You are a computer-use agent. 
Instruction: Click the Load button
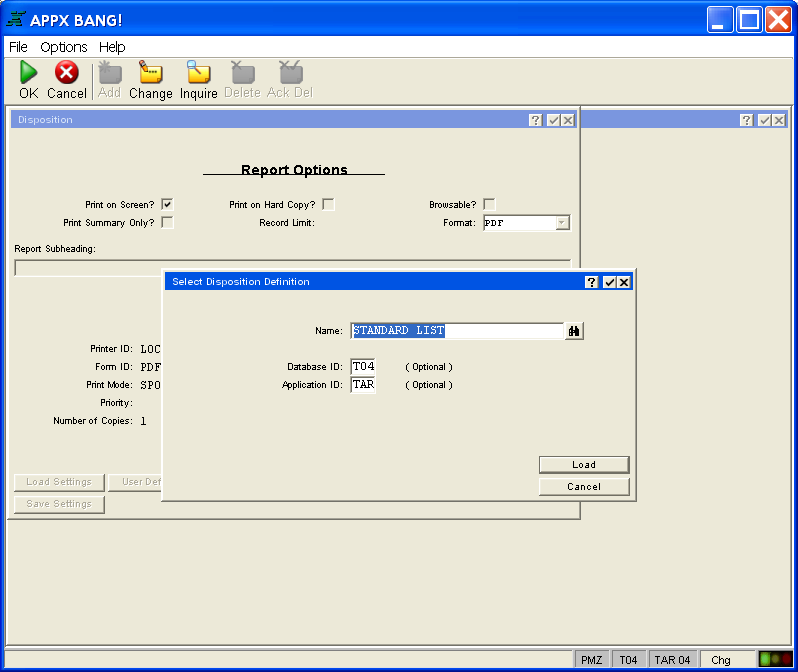point(584,465)
